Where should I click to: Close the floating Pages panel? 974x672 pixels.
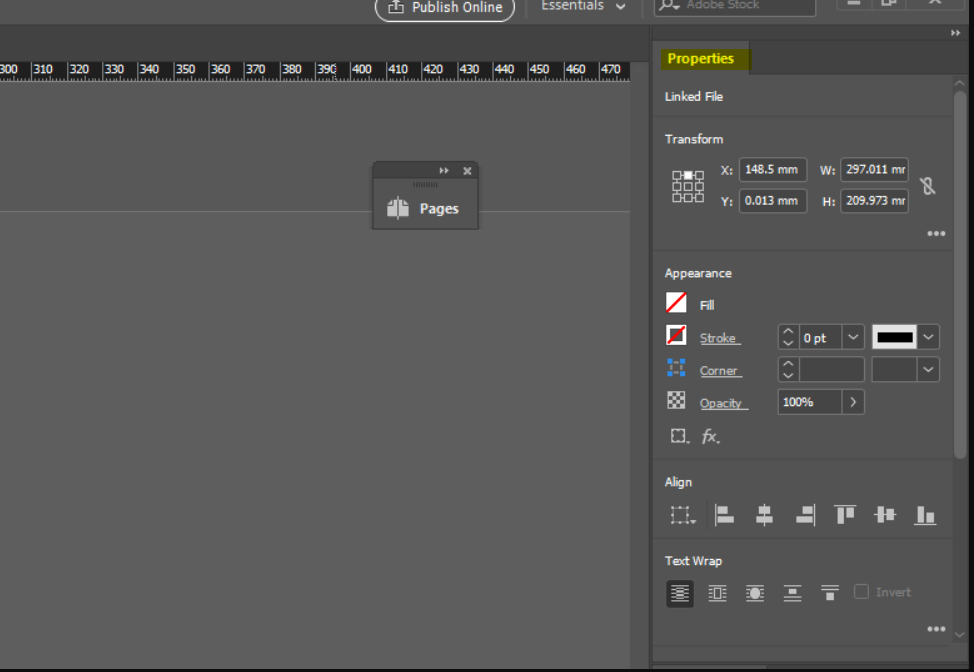[x=467, y=171]
